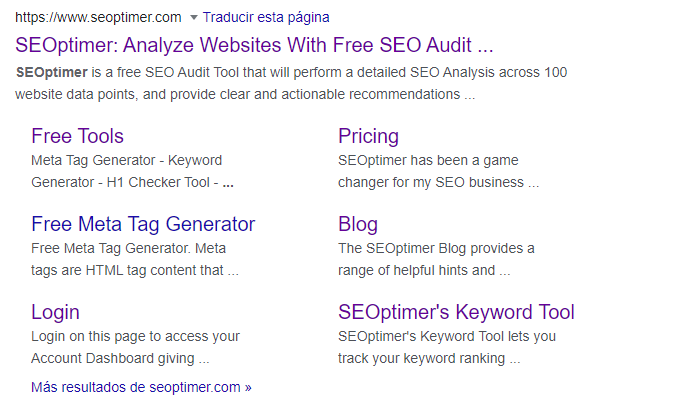This screenshot has height=408, width=693.
Task: Open the "SEOptimer's Keyword Tool" sitelink
Action: (x=456, y=312)
